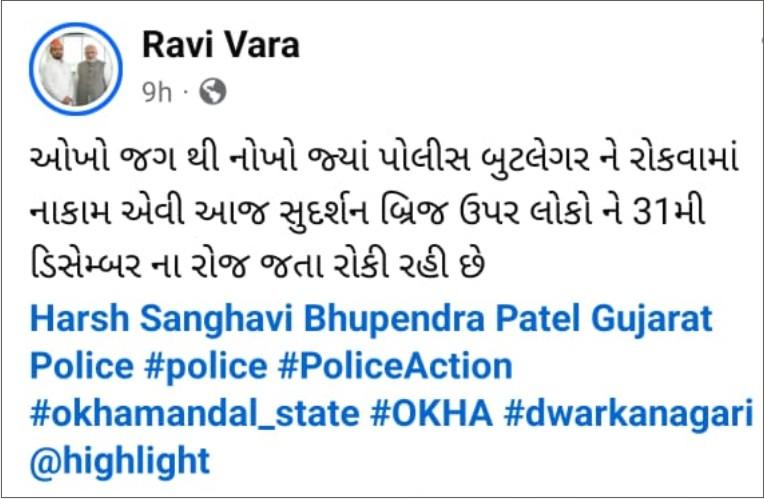
Task: Click the 9h post timestamp
Action: 157,92
